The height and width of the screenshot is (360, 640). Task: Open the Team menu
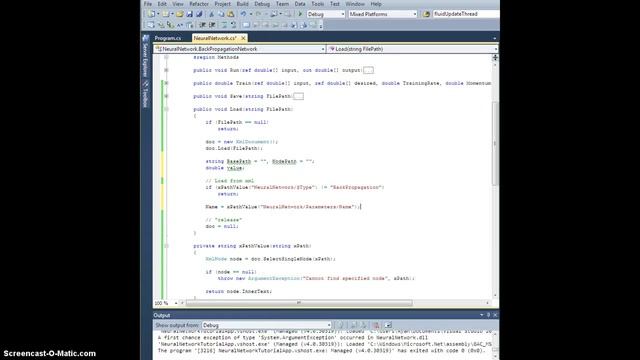pos(282,4)
